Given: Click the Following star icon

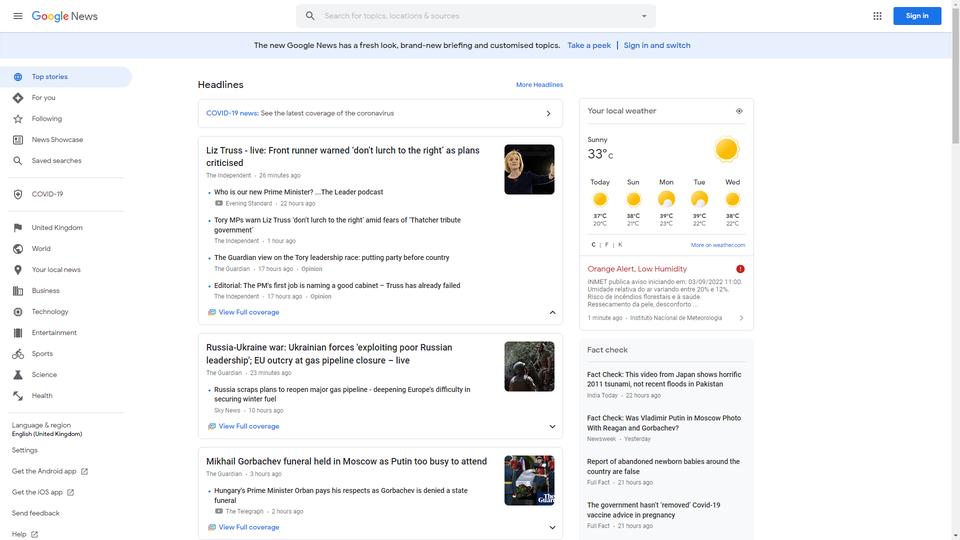Looking at the screenshot, I should 18,119.
